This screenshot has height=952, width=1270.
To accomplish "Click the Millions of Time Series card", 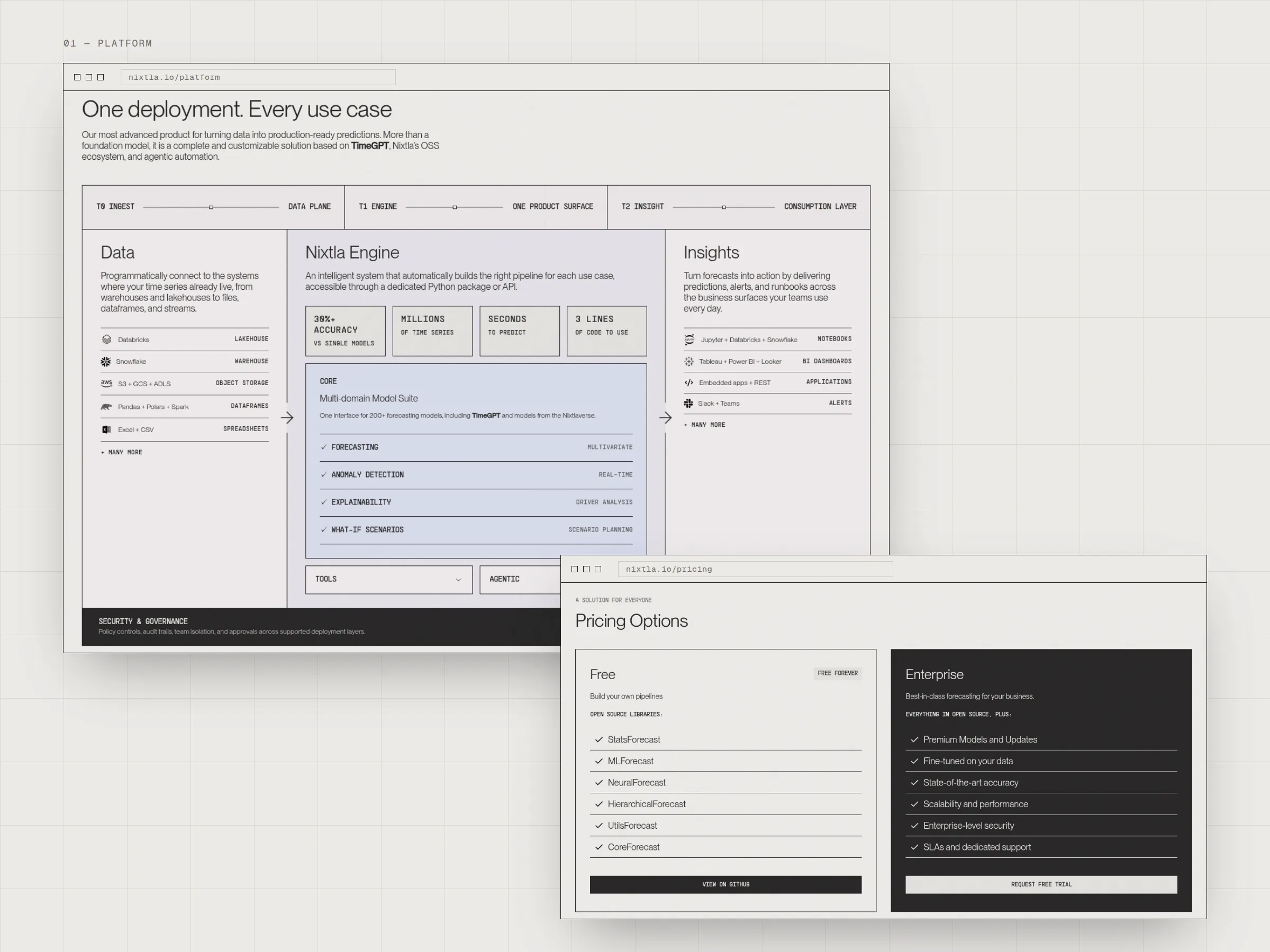I will coord(433,331).
